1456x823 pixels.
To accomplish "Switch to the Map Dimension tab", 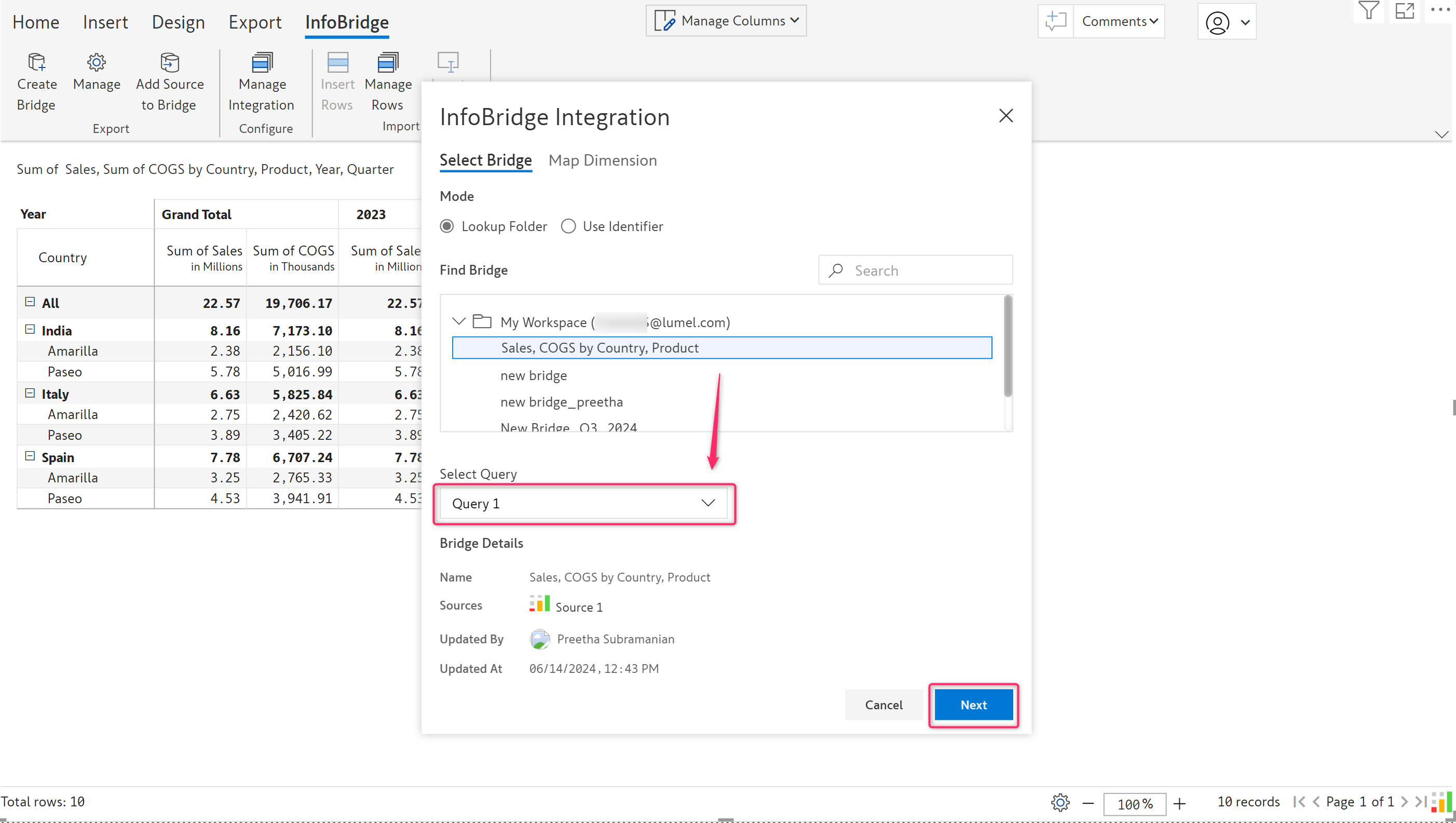I will tap(602, 160).
